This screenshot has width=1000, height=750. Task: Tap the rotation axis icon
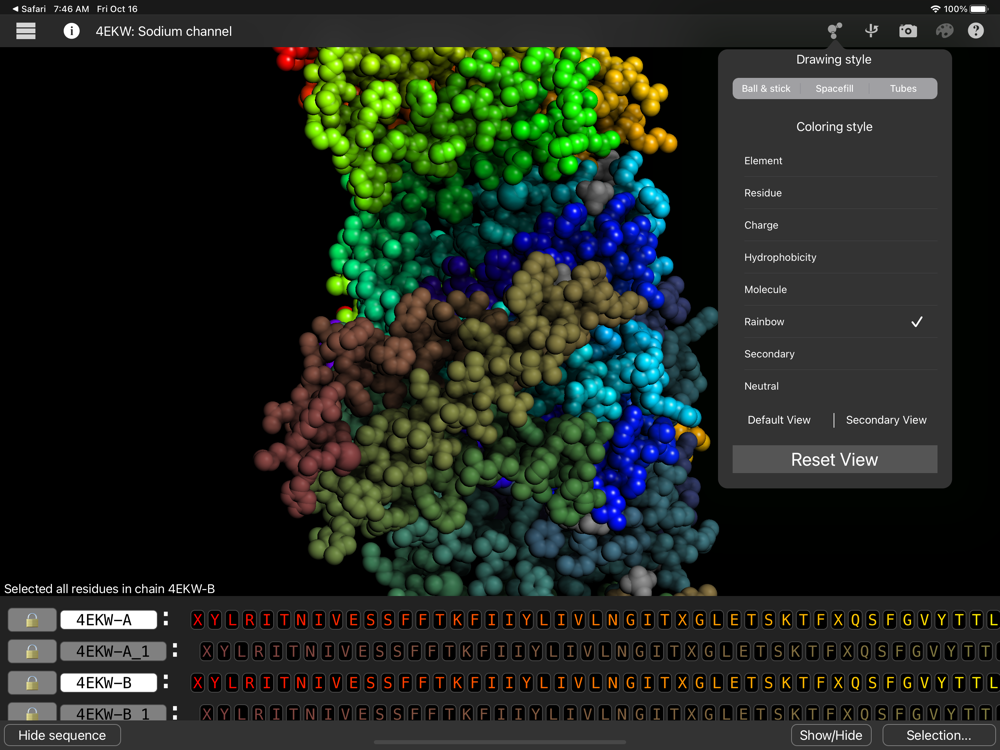(x=871, y=31)
